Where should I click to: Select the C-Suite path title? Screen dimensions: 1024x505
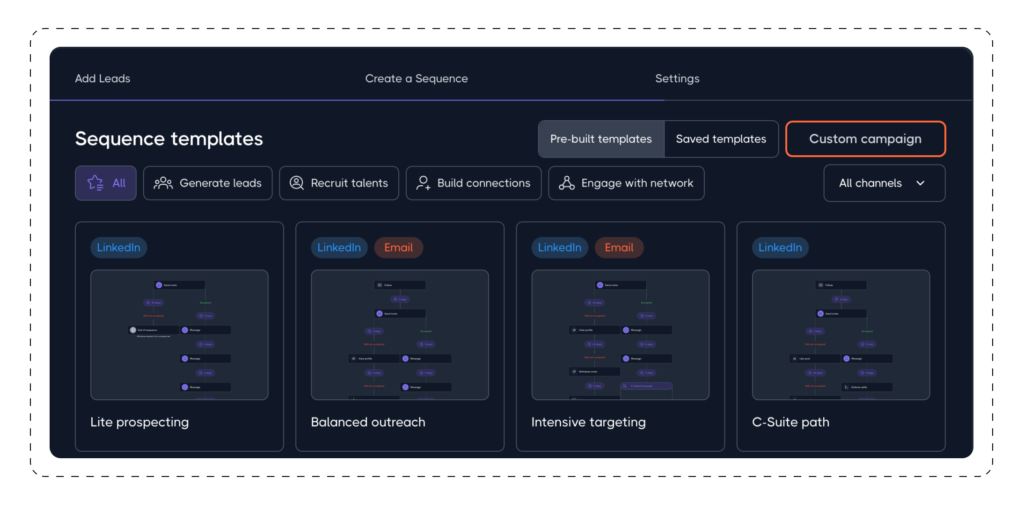[x=791, y=422]
